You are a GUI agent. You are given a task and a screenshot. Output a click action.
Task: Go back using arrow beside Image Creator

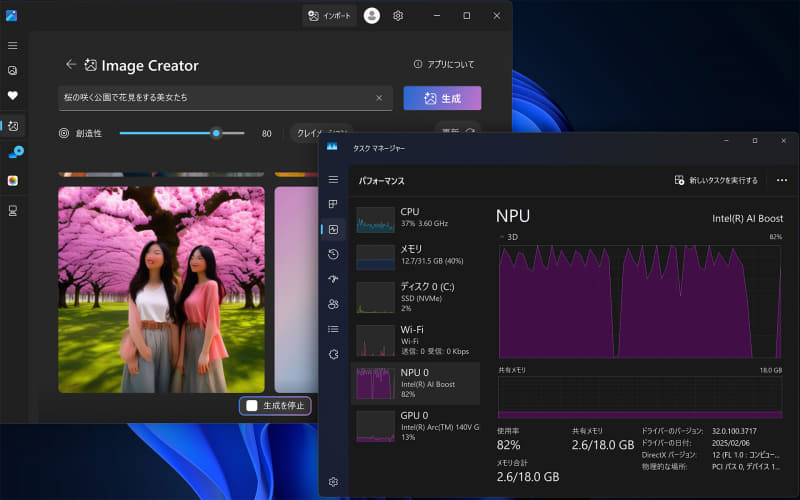(x=71, y=64)
